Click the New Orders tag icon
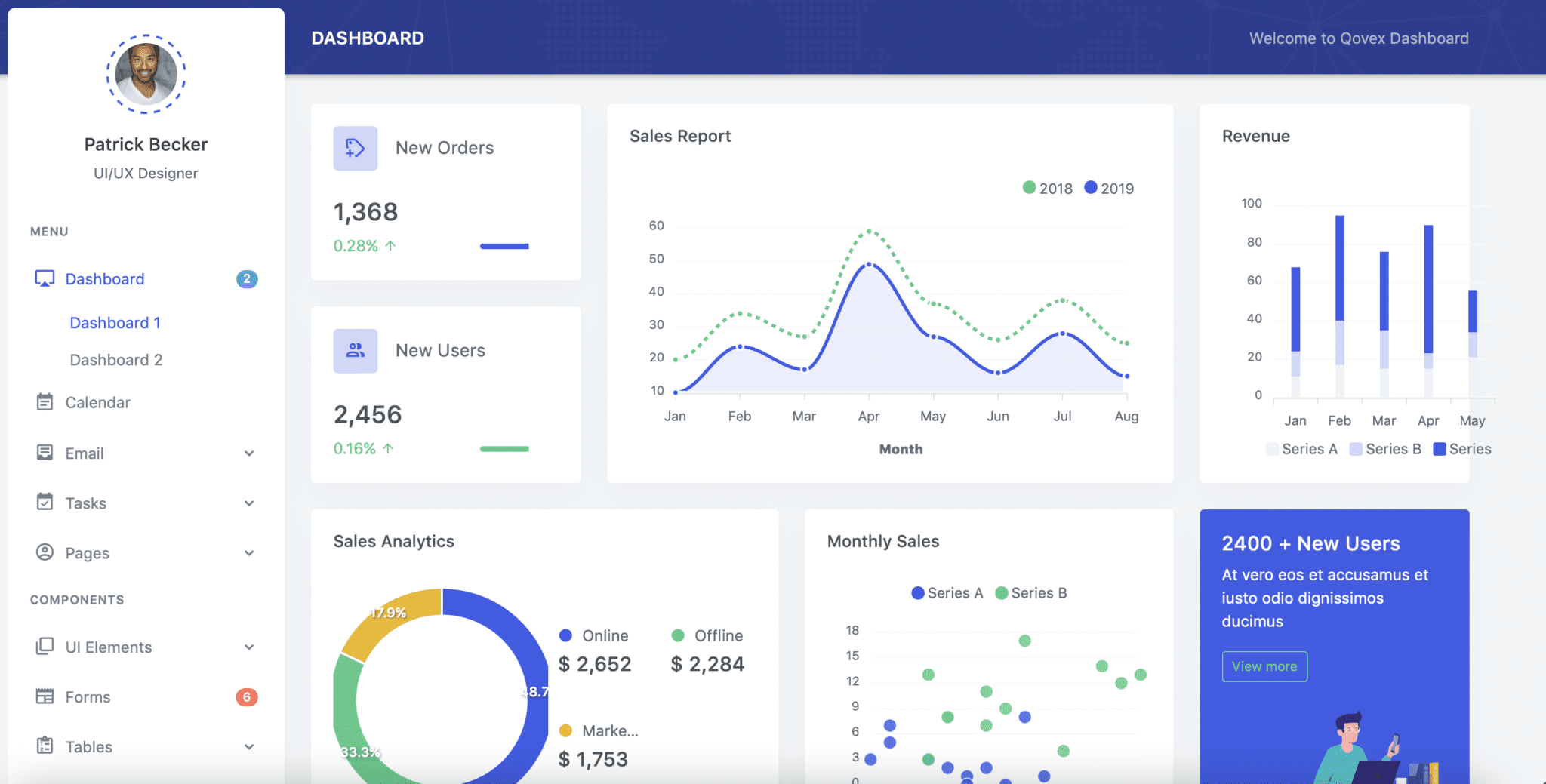 point(356,148)
